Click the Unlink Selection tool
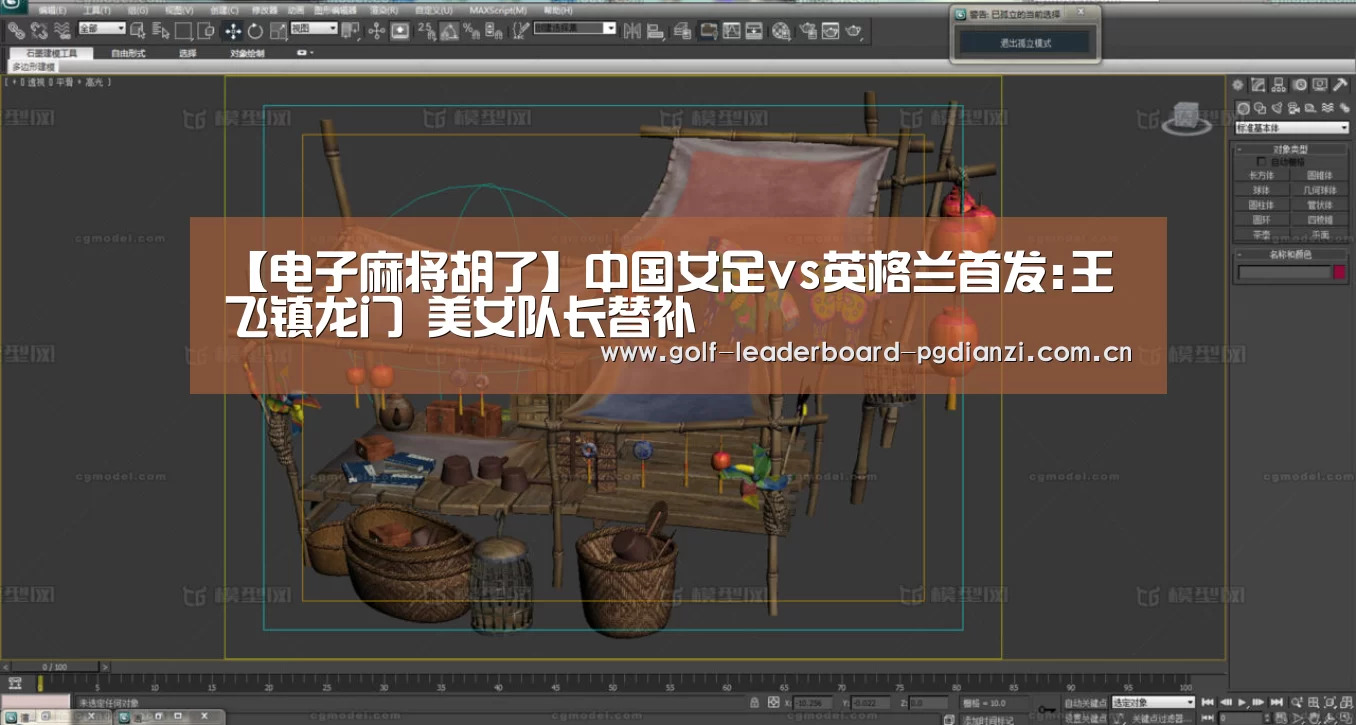This screenshot has width=1356, height=725. pyautogui.click(x=39, y=31)
